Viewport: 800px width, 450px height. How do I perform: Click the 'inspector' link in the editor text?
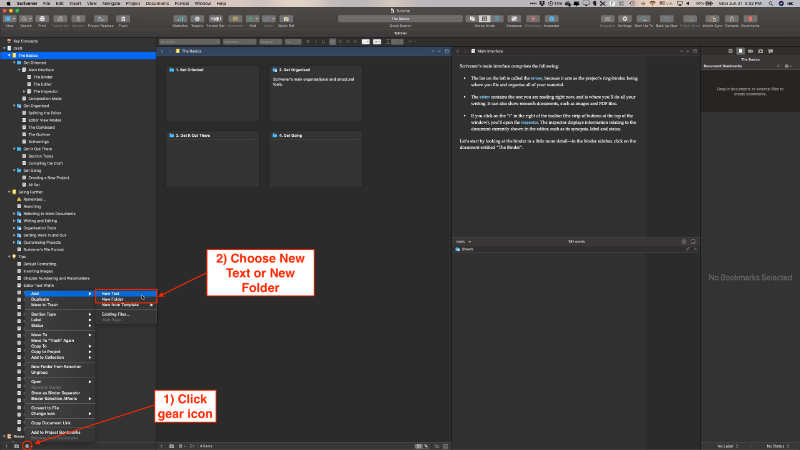click(530, 122)
